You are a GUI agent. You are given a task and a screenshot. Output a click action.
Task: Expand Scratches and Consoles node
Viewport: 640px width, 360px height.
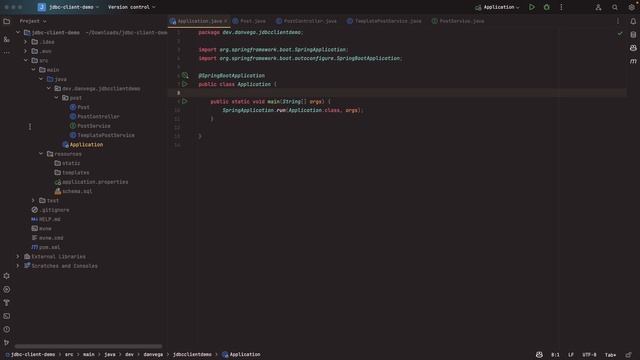(x=18, y=266)
